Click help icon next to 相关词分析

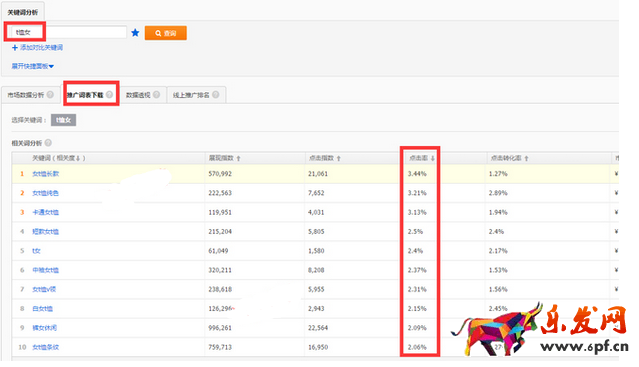(x=48, y=143)
